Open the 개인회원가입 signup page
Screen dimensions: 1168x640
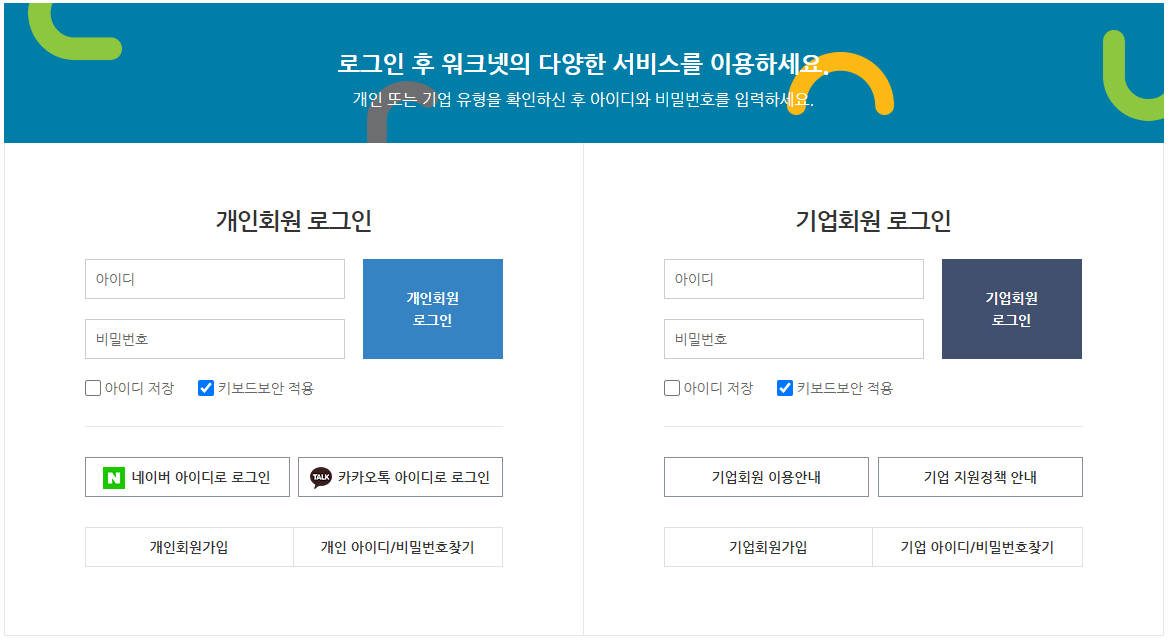pyautogui.click(x=188, y=547)
